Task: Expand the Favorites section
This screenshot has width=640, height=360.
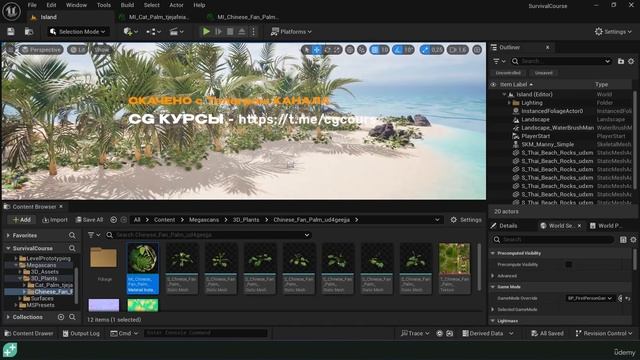Action: pyautogui.click(x=8, y=236)
